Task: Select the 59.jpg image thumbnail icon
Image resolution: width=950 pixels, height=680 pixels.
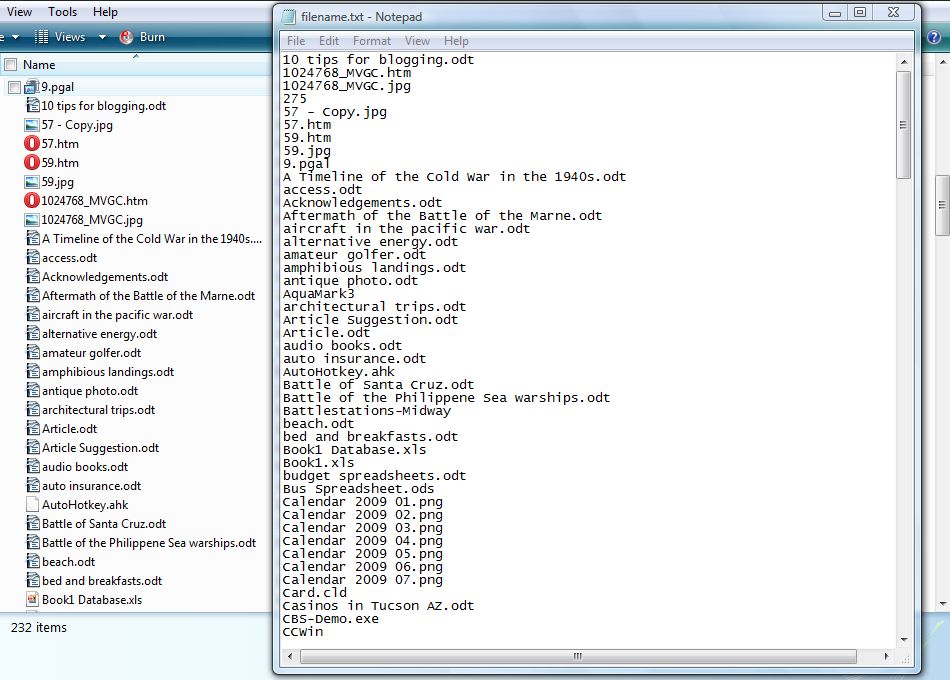Action: pyautogui.click(x=33, y=181)
